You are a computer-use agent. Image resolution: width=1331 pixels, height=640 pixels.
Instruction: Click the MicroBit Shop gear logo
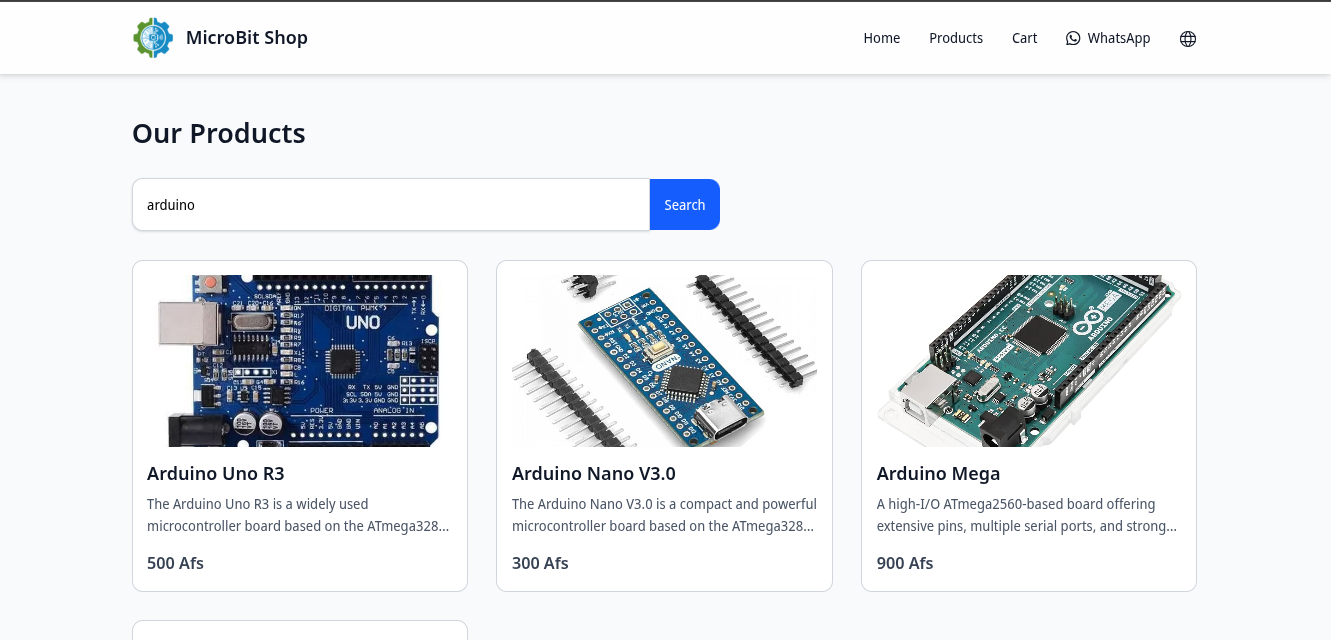[153, 38]
